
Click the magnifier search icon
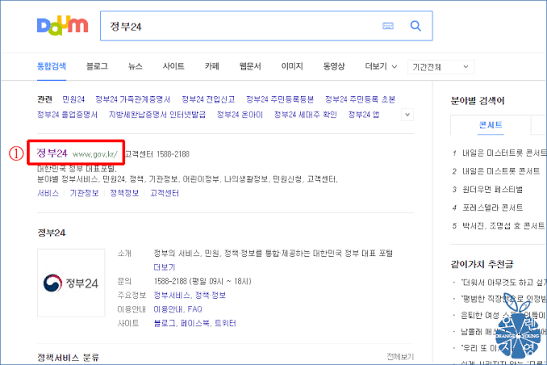click(415, 26)
